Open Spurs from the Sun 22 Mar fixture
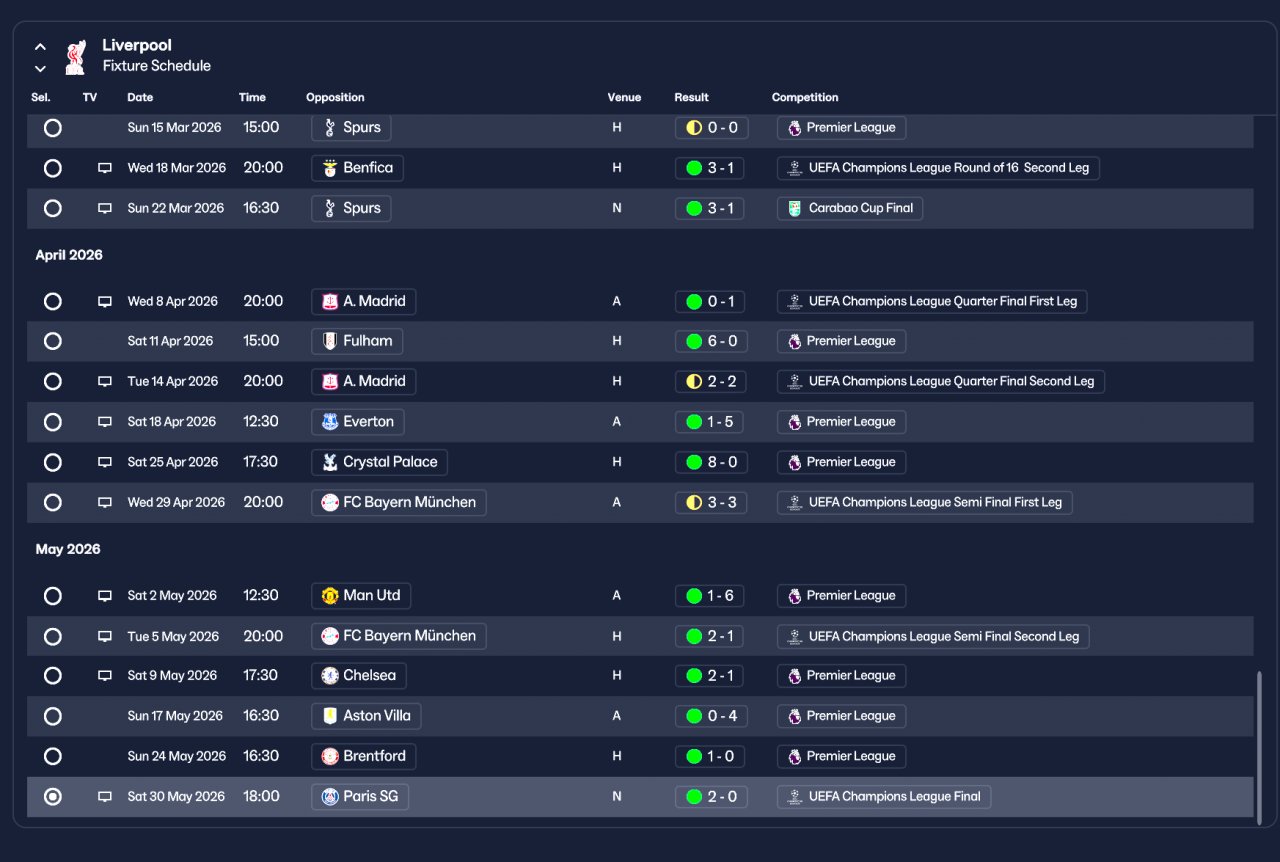Image resolution: width=1280 pixels, height=862 pixels. [x=351, y=208]
